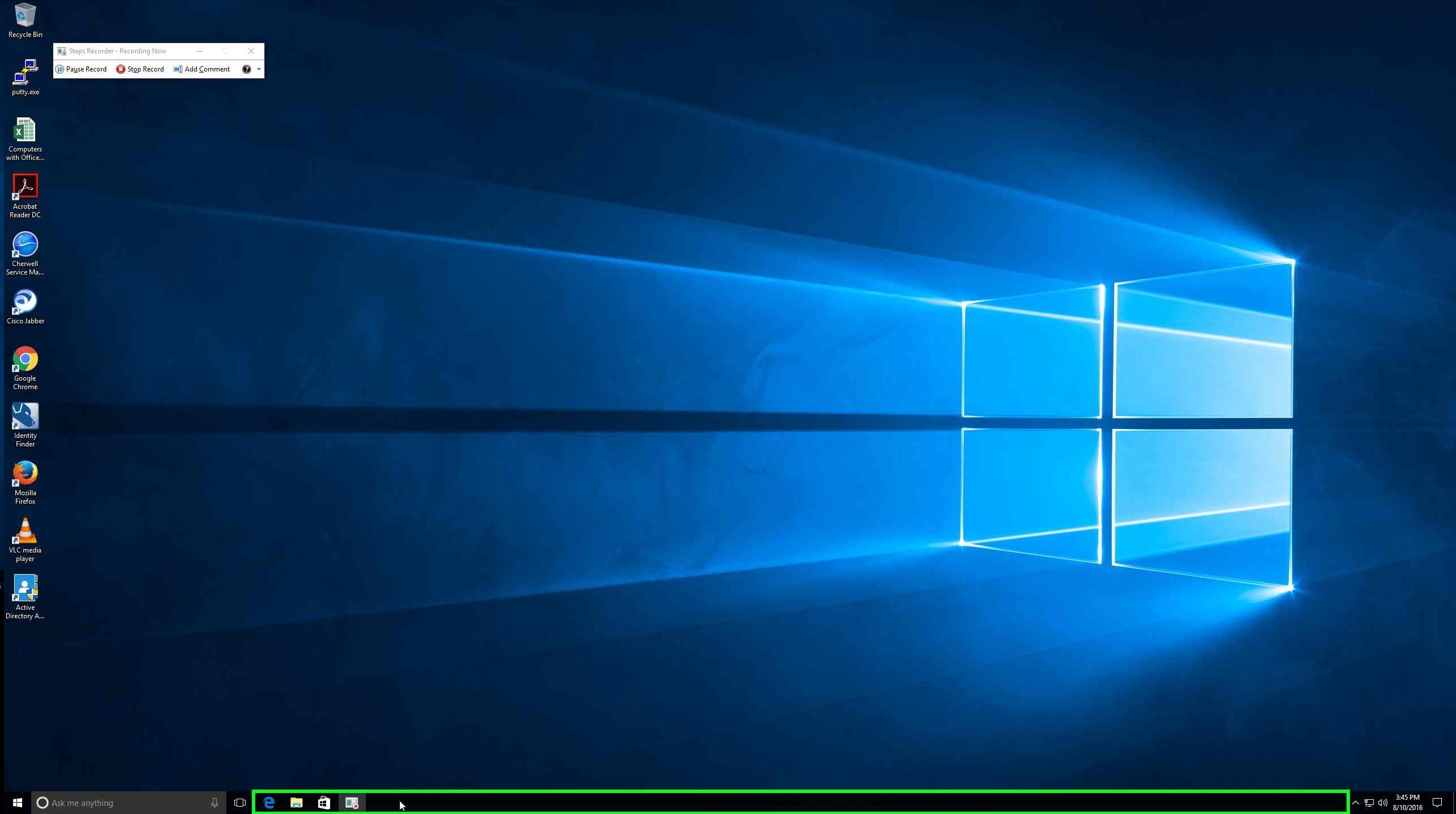
Task: Select the Google Chrome shortcut
Action: pyautogui.click(x=25, y=368)
